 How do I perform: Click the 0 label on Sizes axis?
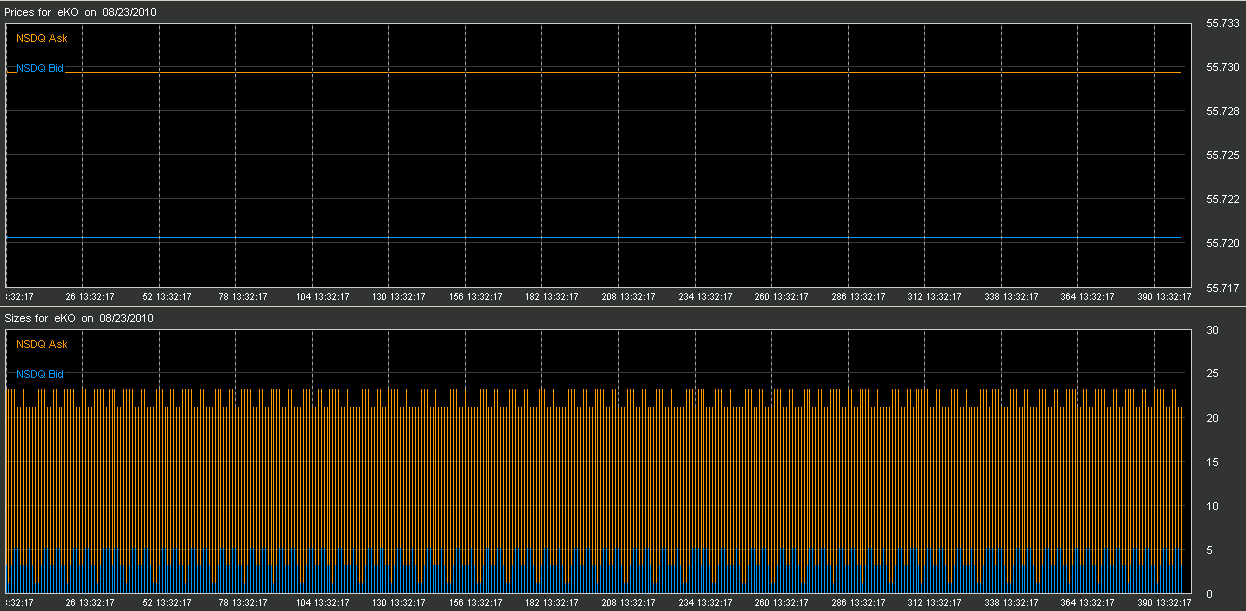click(x=1210, y=594)
